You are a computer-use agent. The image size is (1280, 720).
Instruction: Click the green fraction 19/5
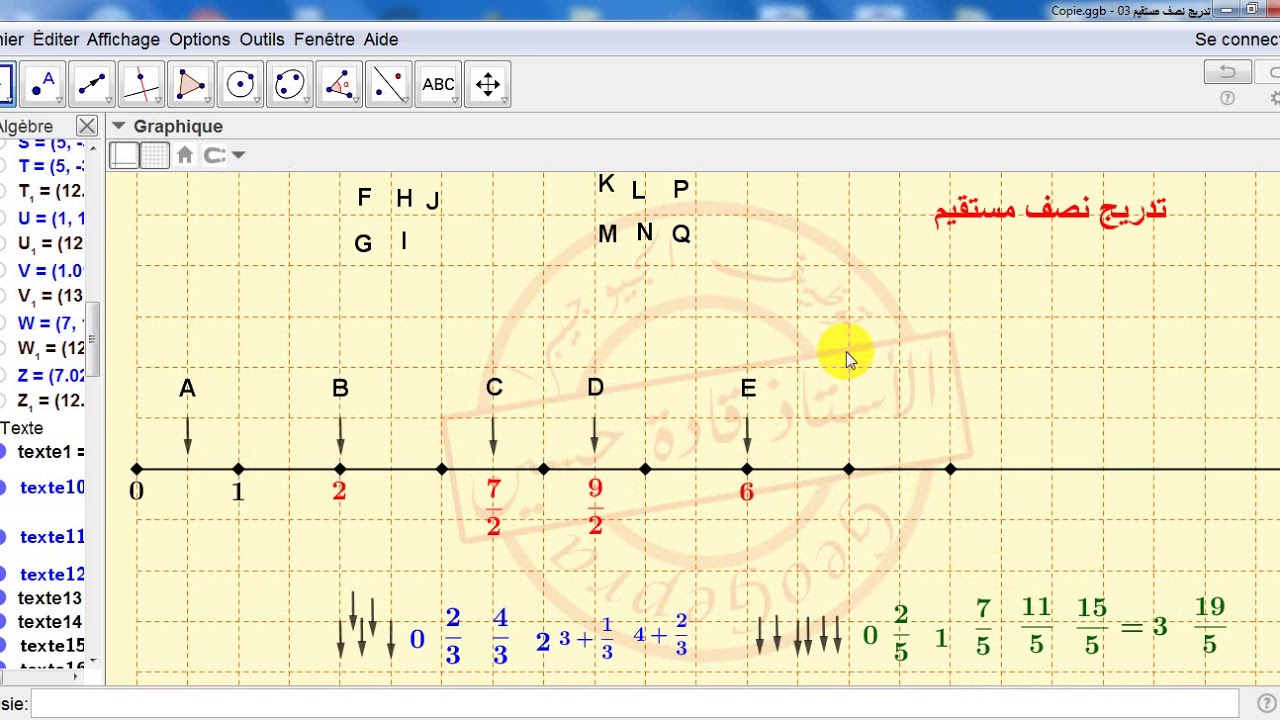(x=1209, y=624)
